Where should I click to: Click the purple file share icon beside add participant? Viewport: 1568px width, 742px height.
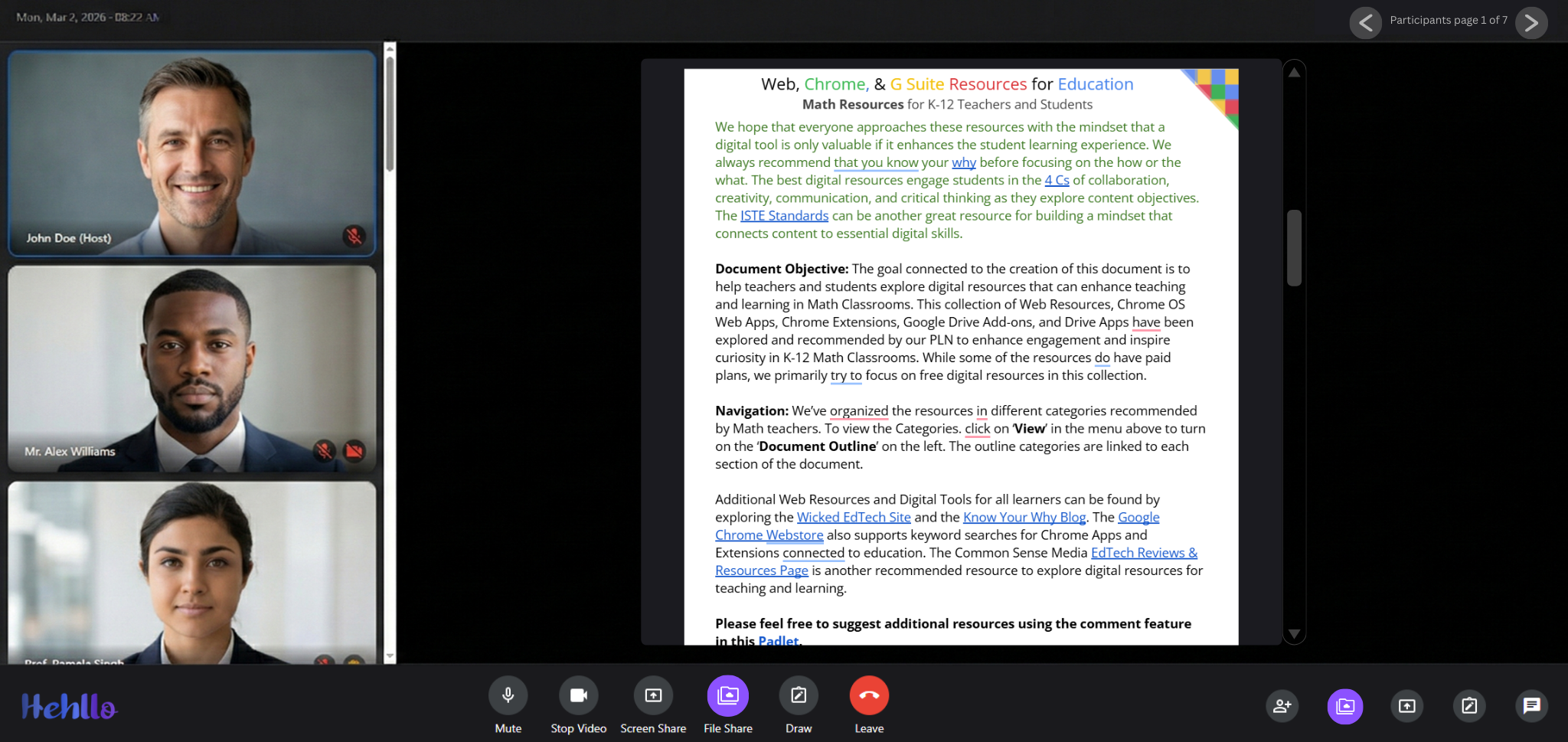[1345, 706]
